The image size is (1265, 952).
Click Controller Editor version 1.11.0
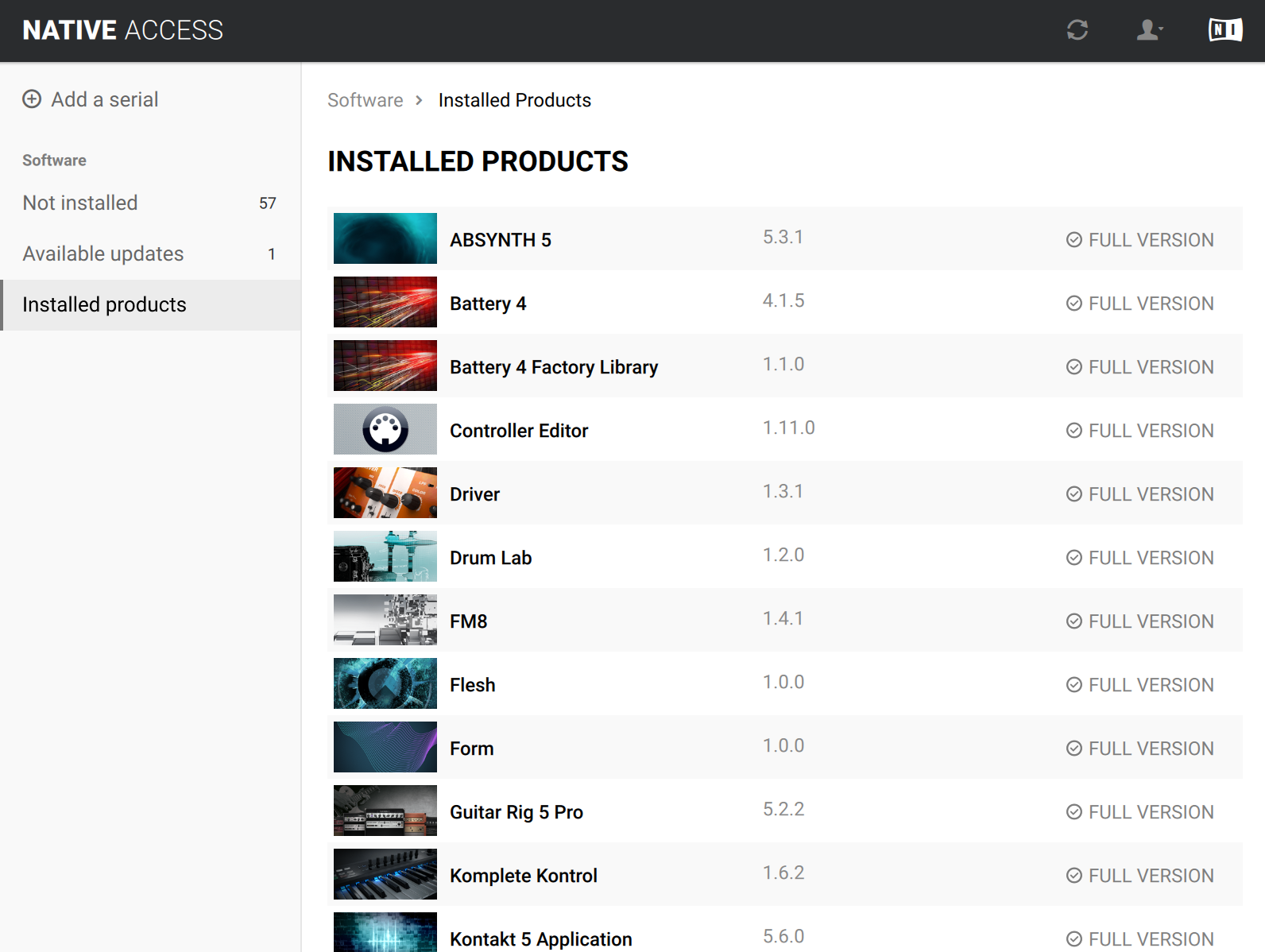(x=789, y=428)
